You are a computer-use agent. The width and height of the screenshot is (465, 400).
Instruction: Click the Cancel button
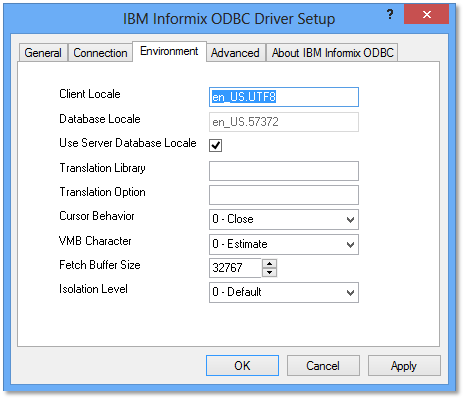(323, 365)
